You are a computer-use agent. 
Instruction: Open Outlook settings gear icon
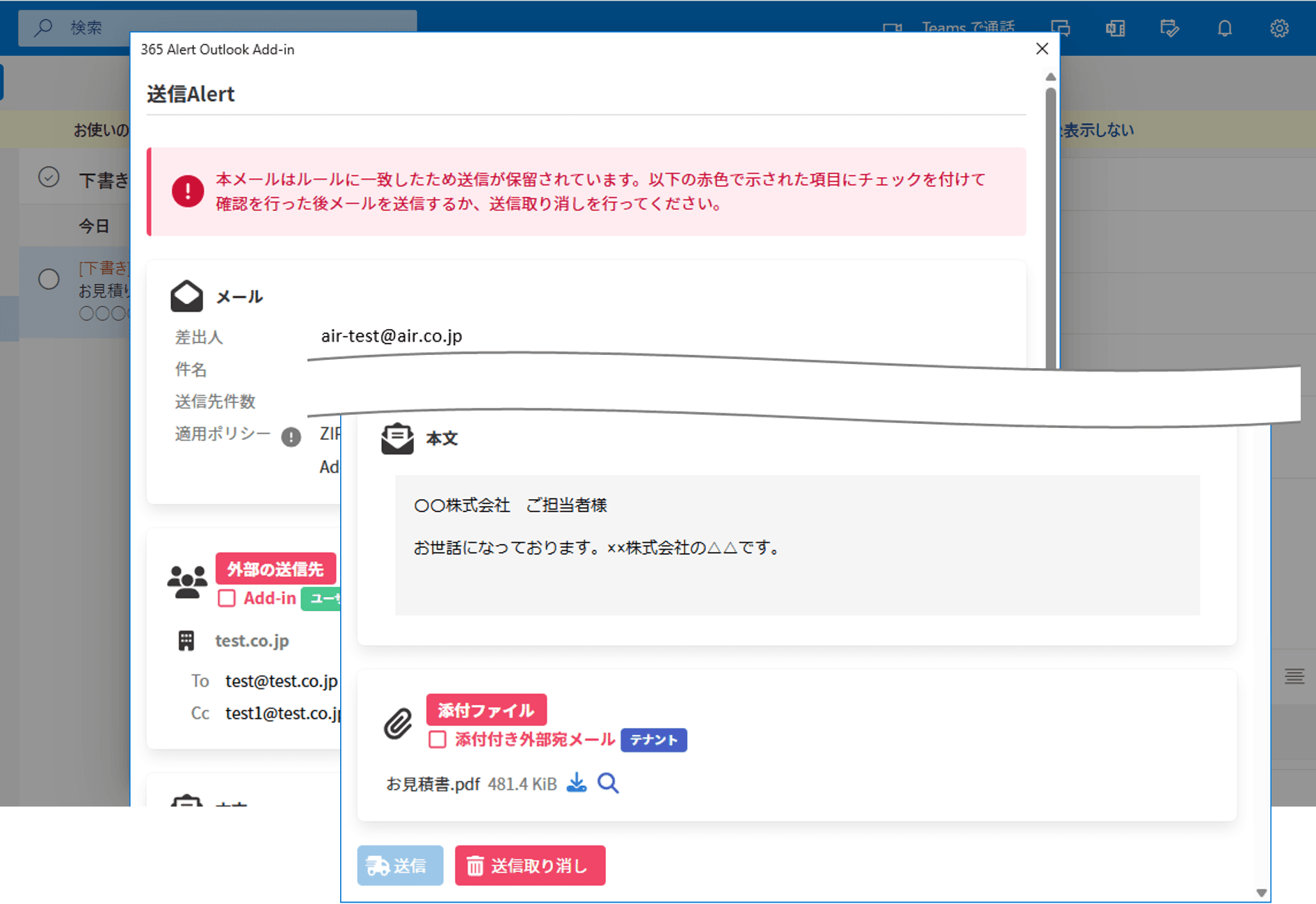coord(1279,28)
